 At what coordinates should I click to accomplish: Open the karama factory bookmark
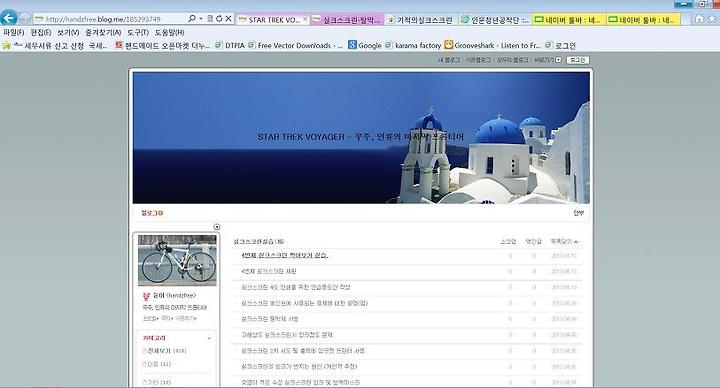click(413, 45)
